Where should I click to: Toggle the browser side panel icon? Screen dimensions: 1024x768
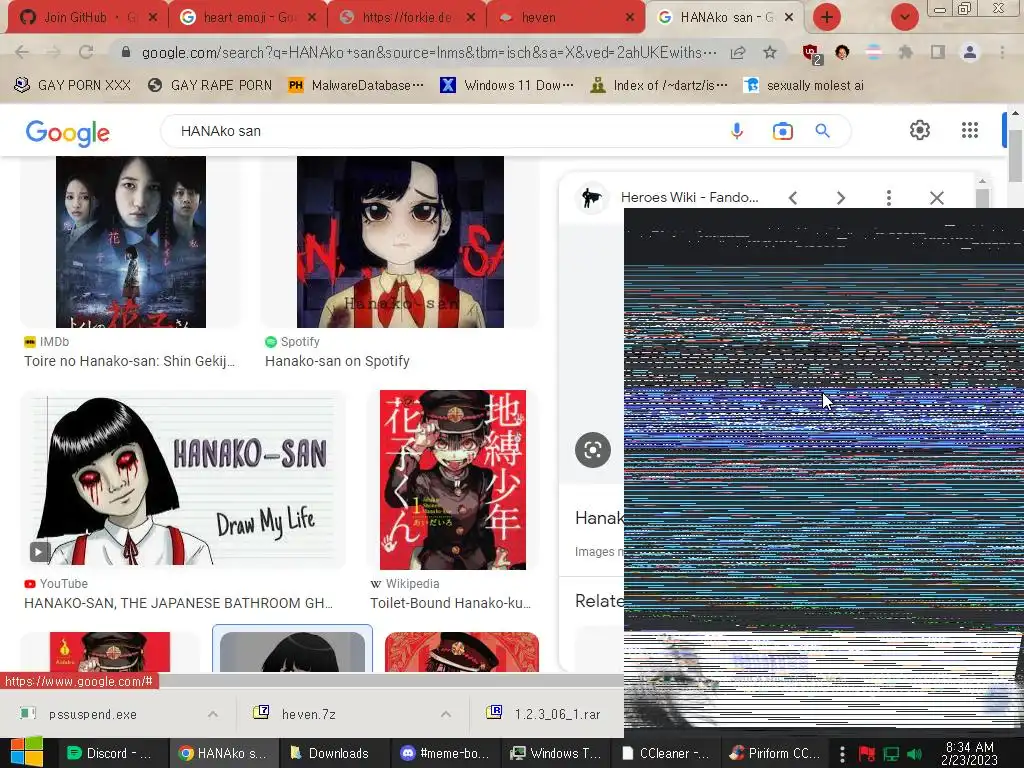pyautogui.click(x=938, y=52)
